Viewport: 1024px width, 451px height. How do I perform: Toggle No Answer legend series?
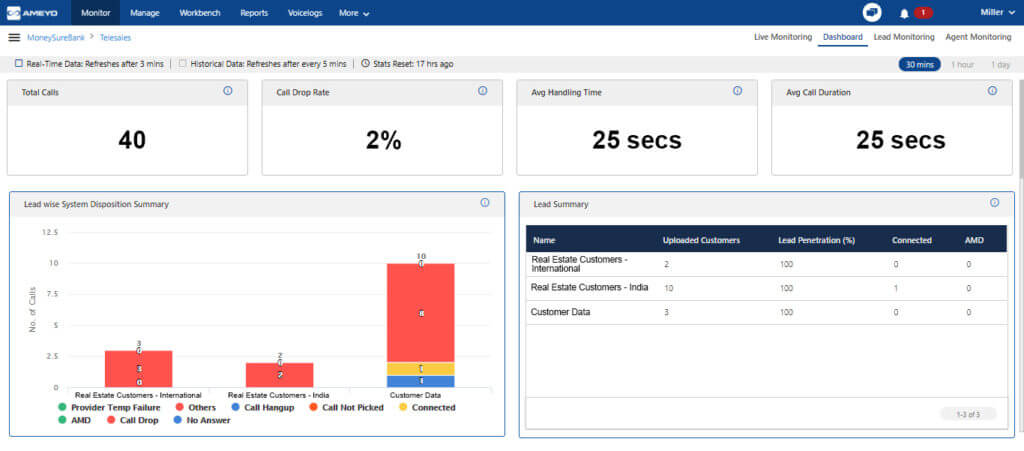(x=202, y=420)
